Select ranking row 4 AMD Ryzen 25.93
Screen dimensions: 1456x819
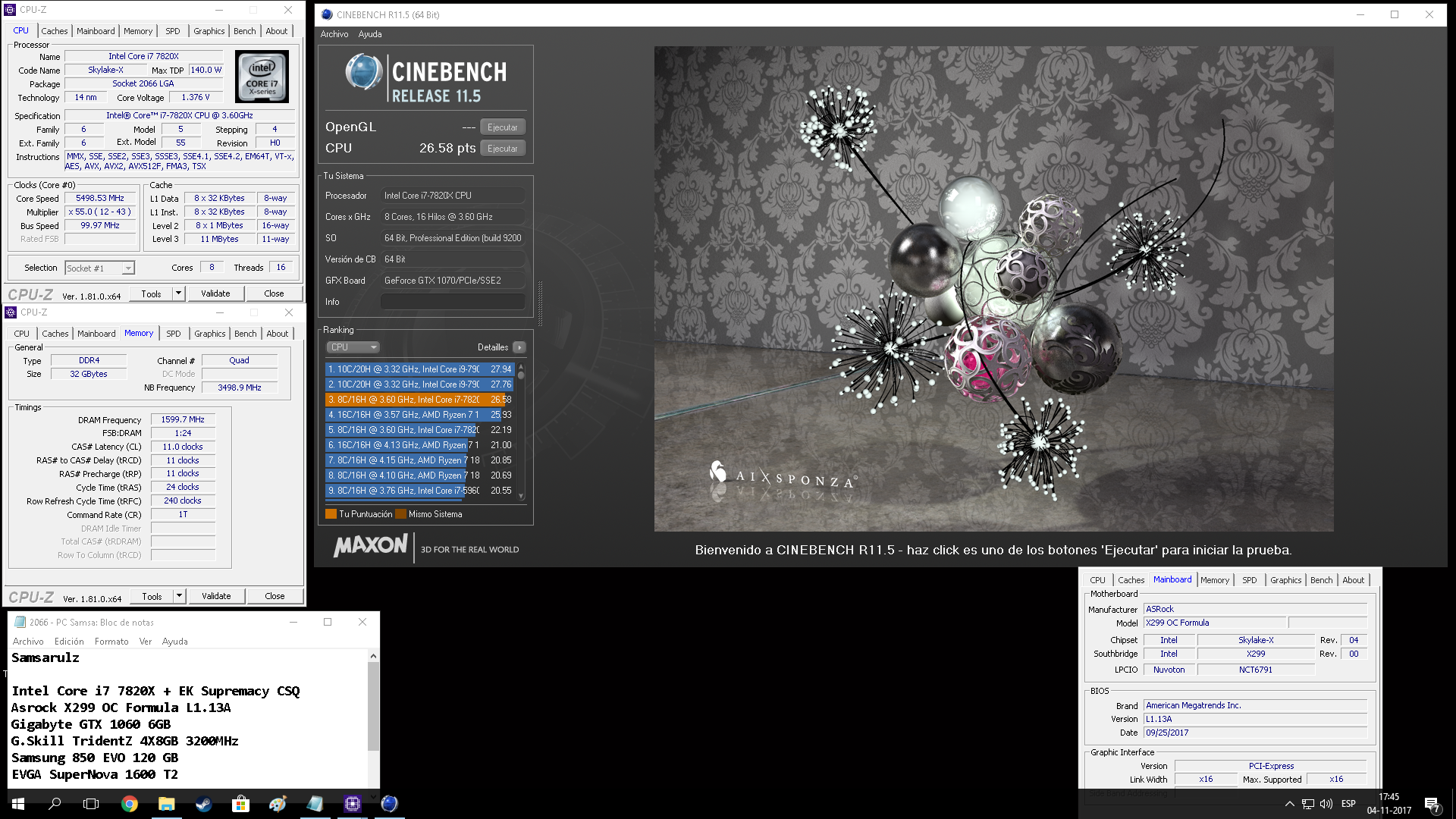(x=419, y=415)
